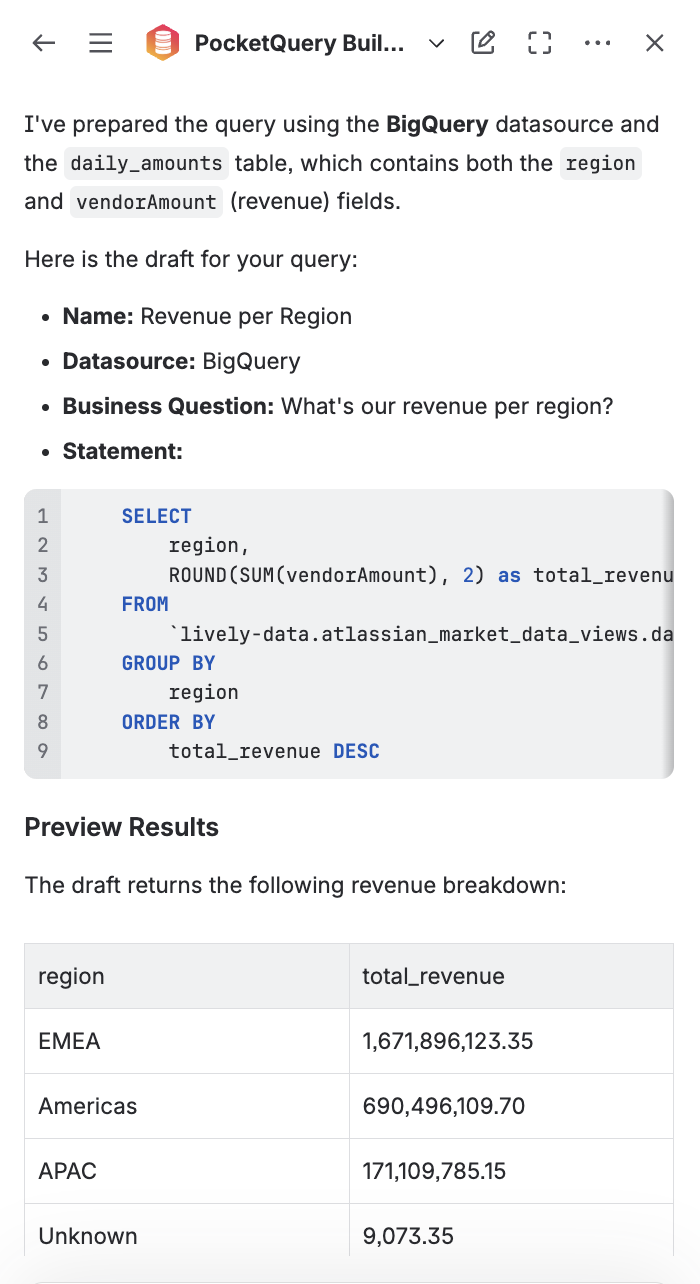Click the lively-data table reference code line

coord(421,634)
